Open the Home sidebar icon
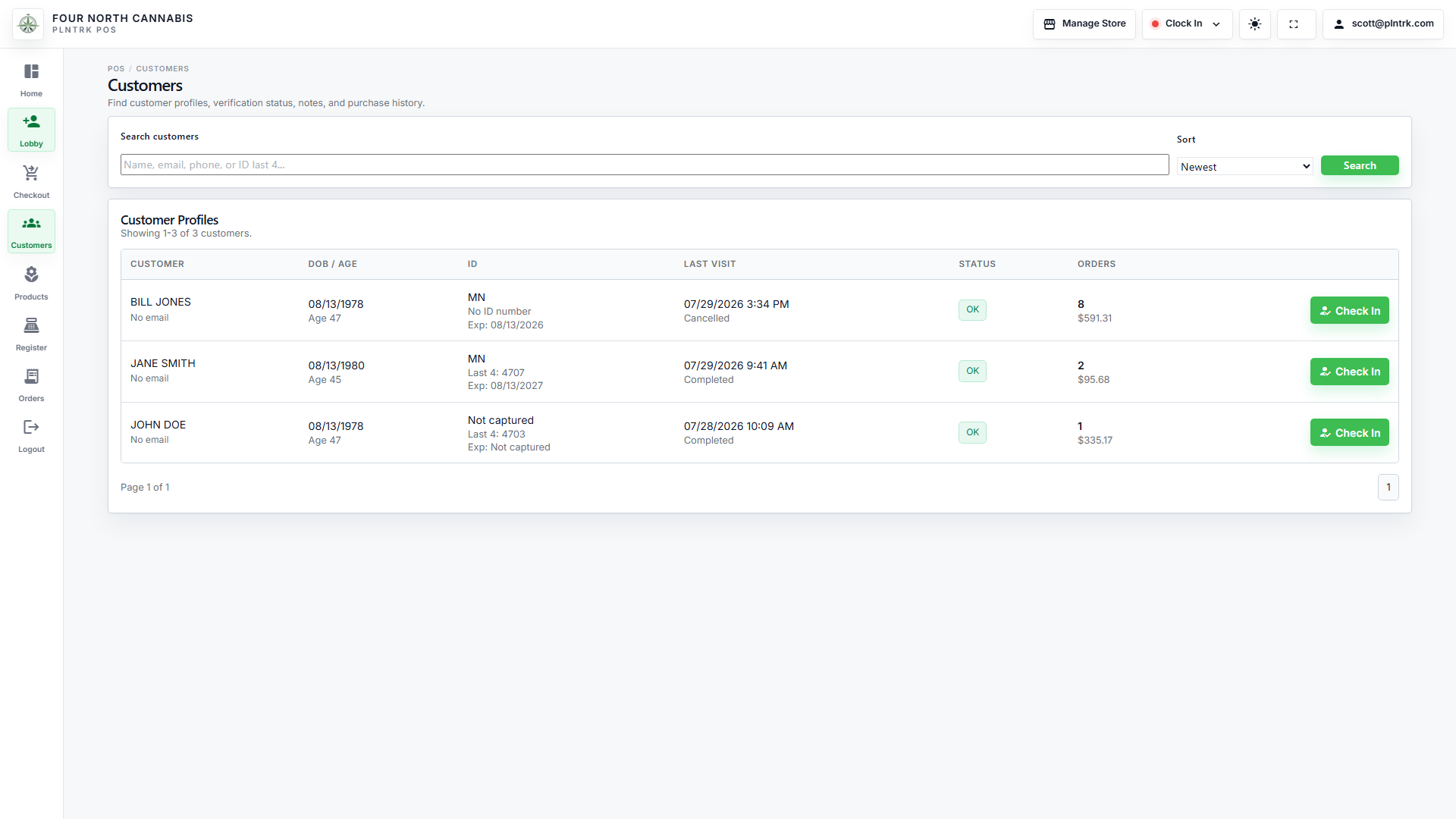This screenshot has height=819, width=1456. [x=31, y=80]
